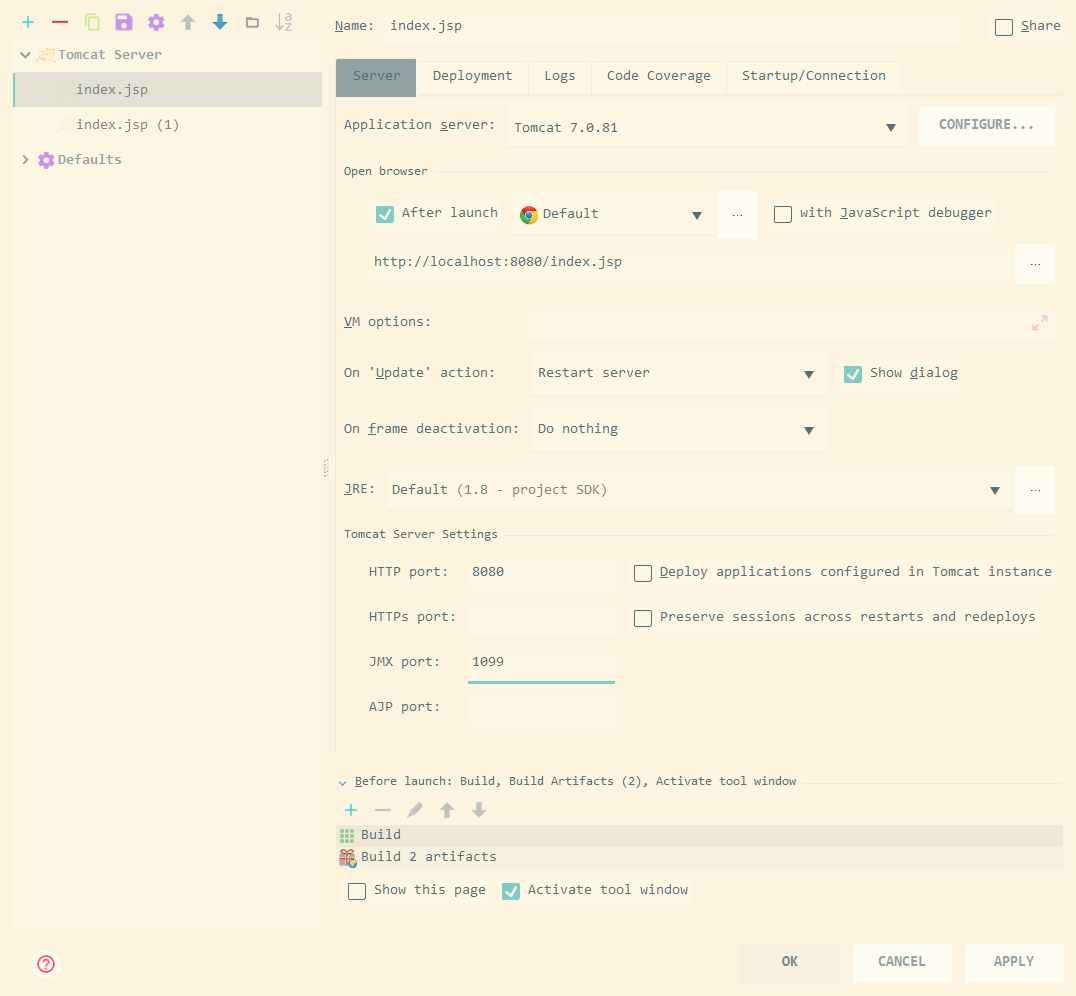Move configuration down with blue arrow
This screenshot has width=1076, height=996.
[220, 22]
